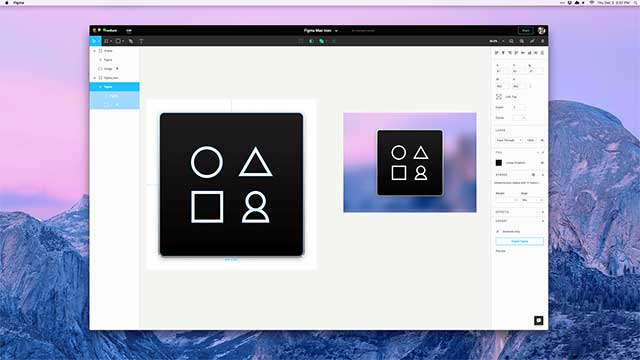640x360 pixels.
Task: Toggle the Contents only export checkbox
Action: [x=498, y=231]
